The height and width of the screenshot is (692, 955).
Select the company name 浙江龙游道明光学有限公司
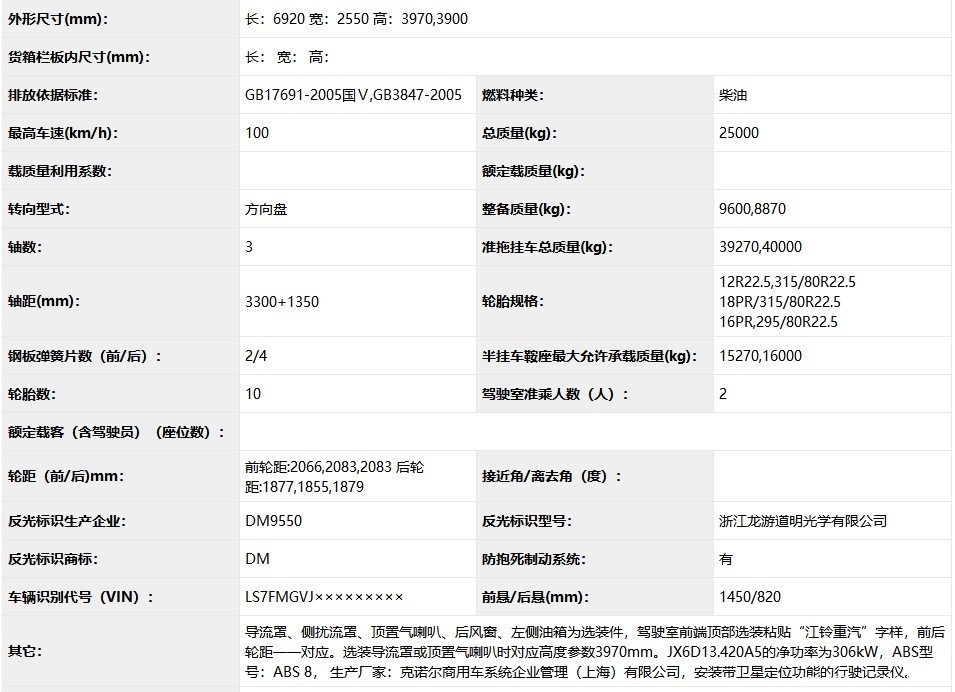click(x=803, y=521)
